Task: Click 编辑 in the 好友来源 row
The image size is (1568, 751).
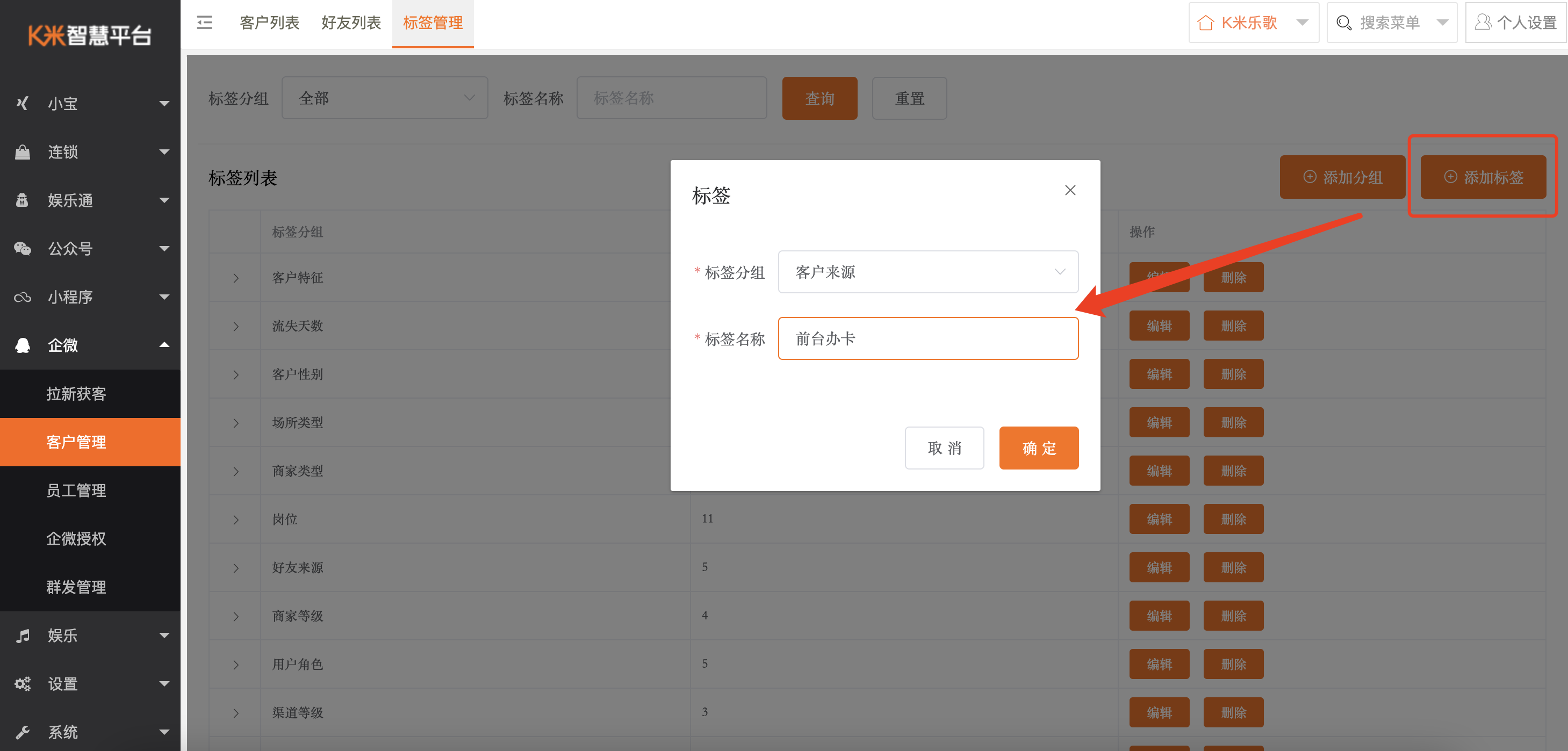Action: point(1159,567)
